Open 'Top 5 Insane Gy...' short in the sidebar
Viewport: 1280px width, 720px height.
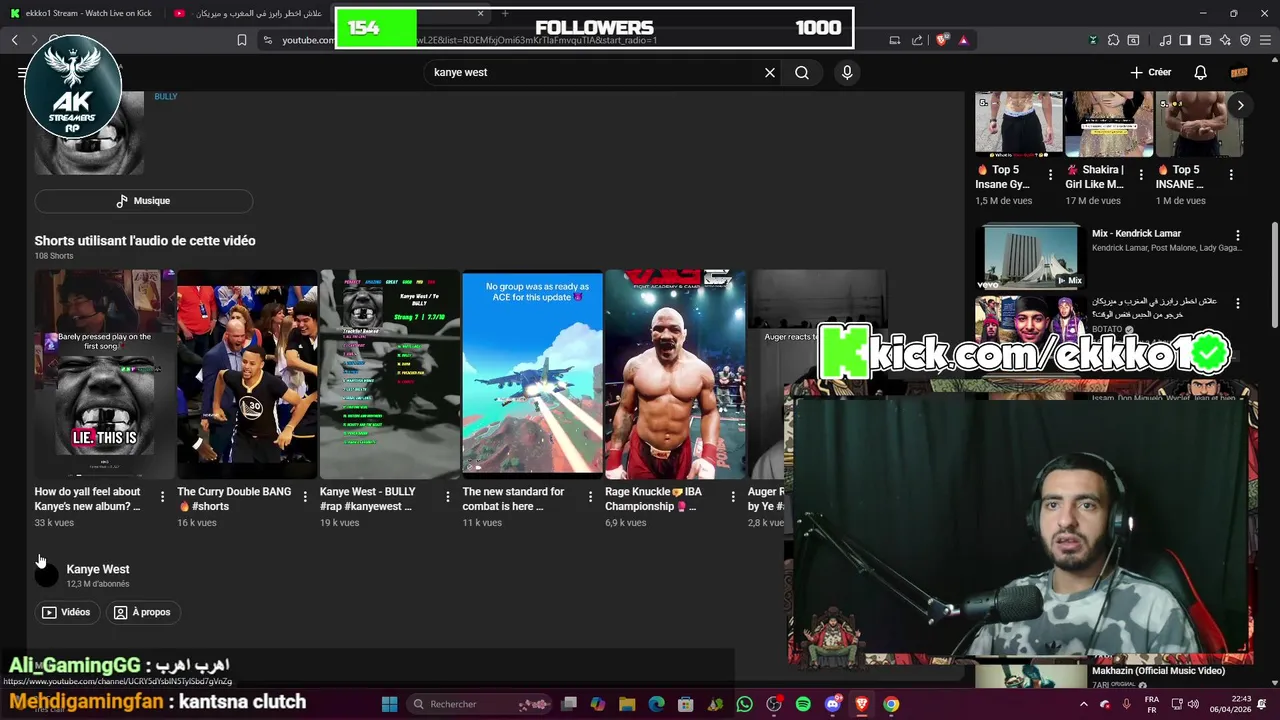(x=1019, y=124)
